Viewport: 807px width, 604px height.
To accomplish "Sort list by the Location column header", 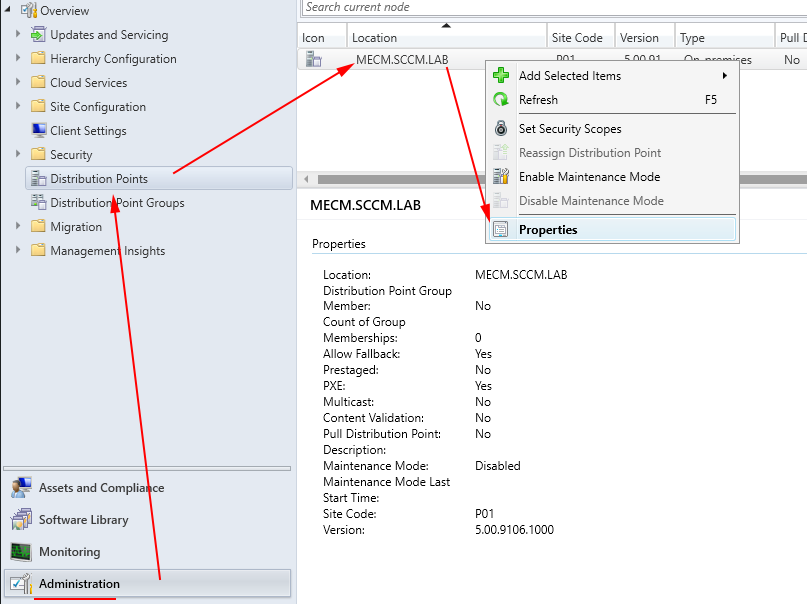I will pos(446,38).
